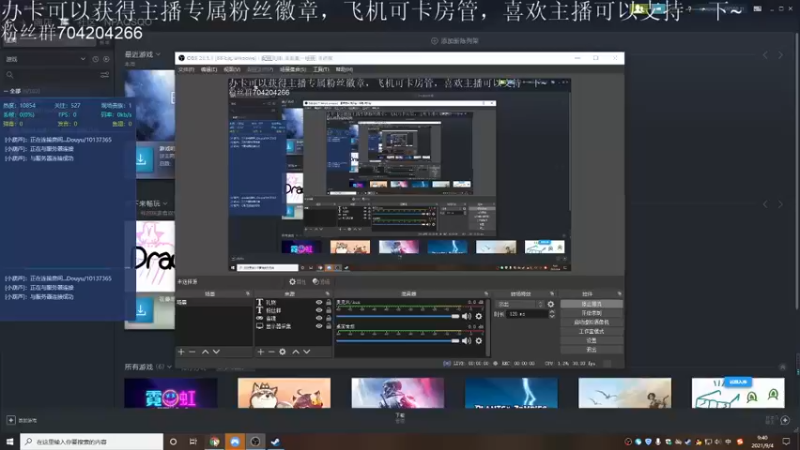The width and height of the screenshot is (800, 450).
Task: Move scene up in OBS scenes panel
Action: (205, 352)
